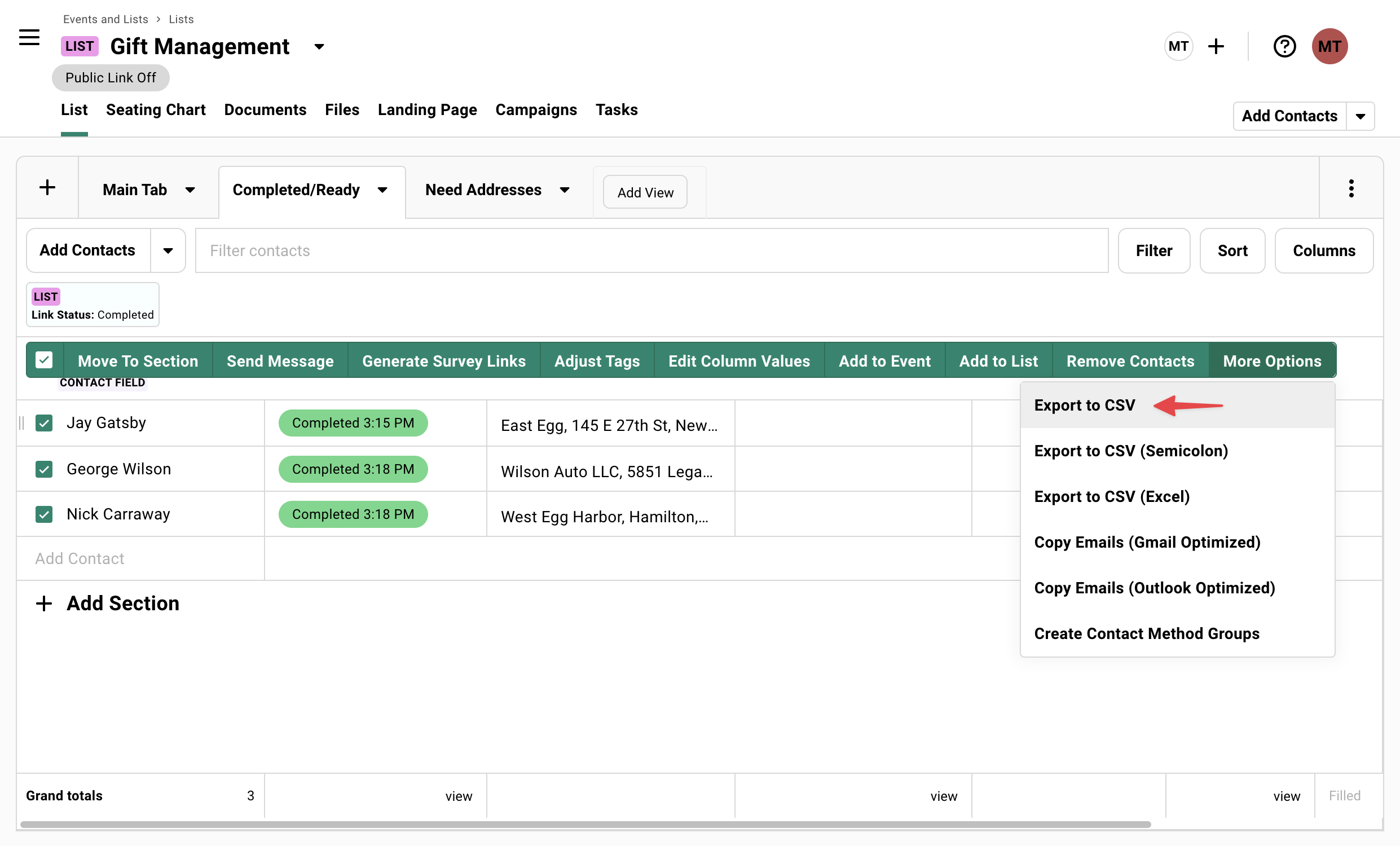This screenshot has width=1400, height=846.
Task: Click the plus icon in the top bar
Action: 1216,46
